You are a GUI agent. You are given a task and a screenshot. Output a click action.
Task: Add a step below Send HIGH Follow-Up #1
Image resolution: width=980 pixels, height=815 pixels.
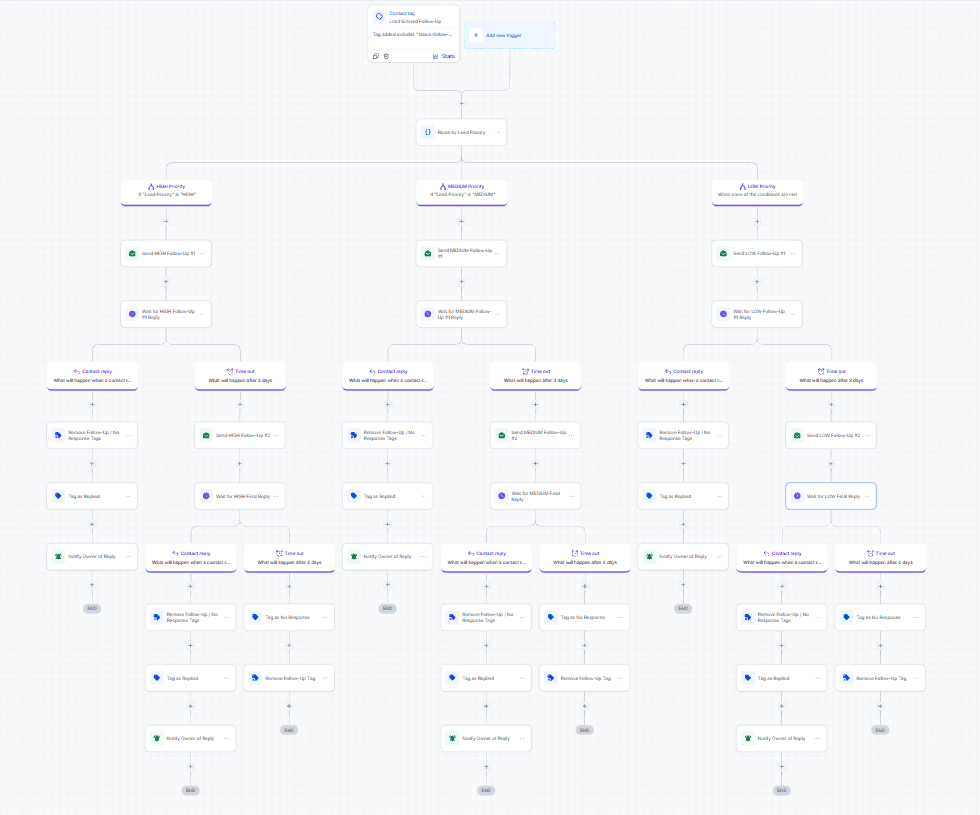(166, 282)
